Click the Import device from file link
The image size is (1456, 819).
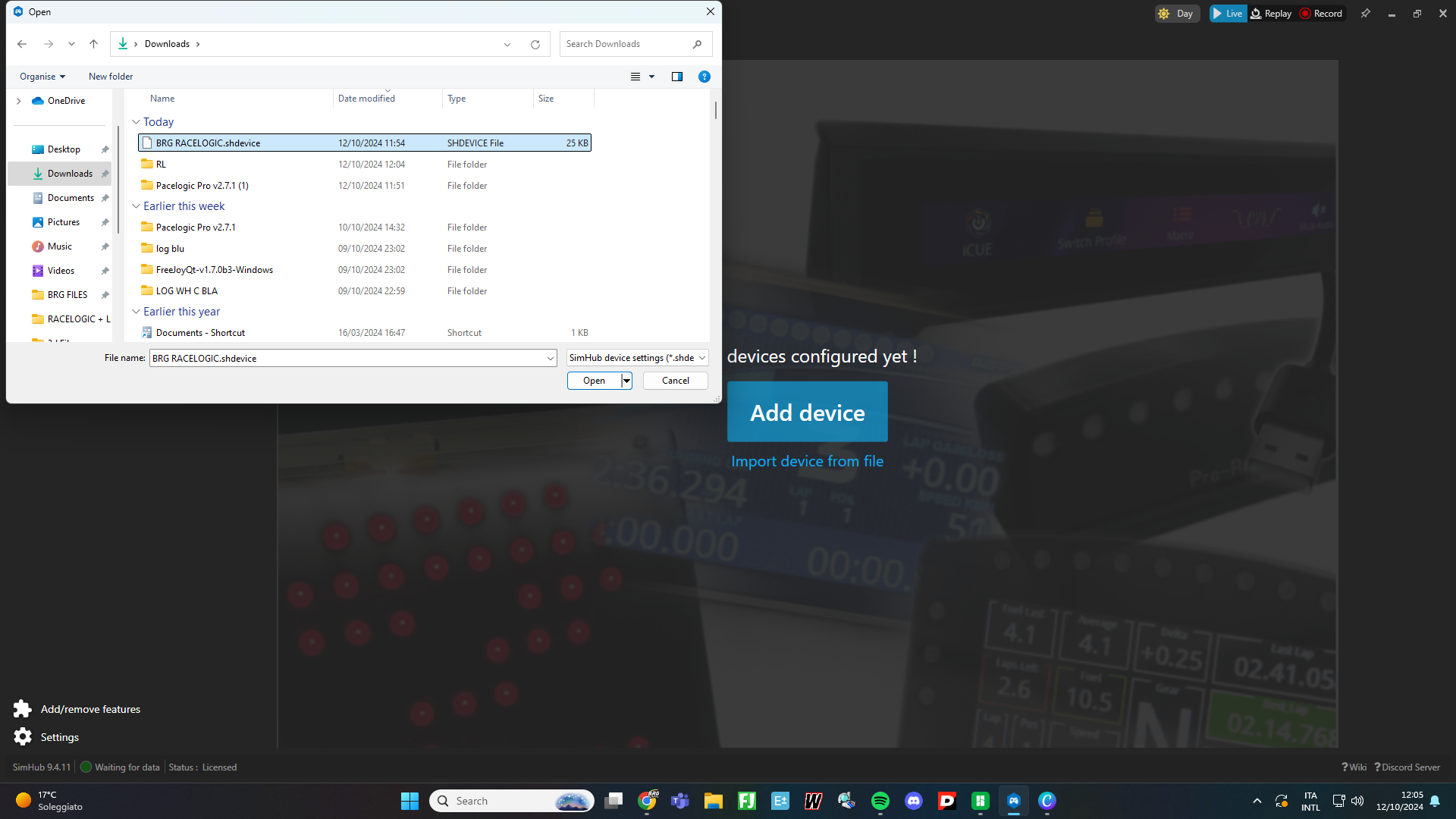click(x=807, y=461)
